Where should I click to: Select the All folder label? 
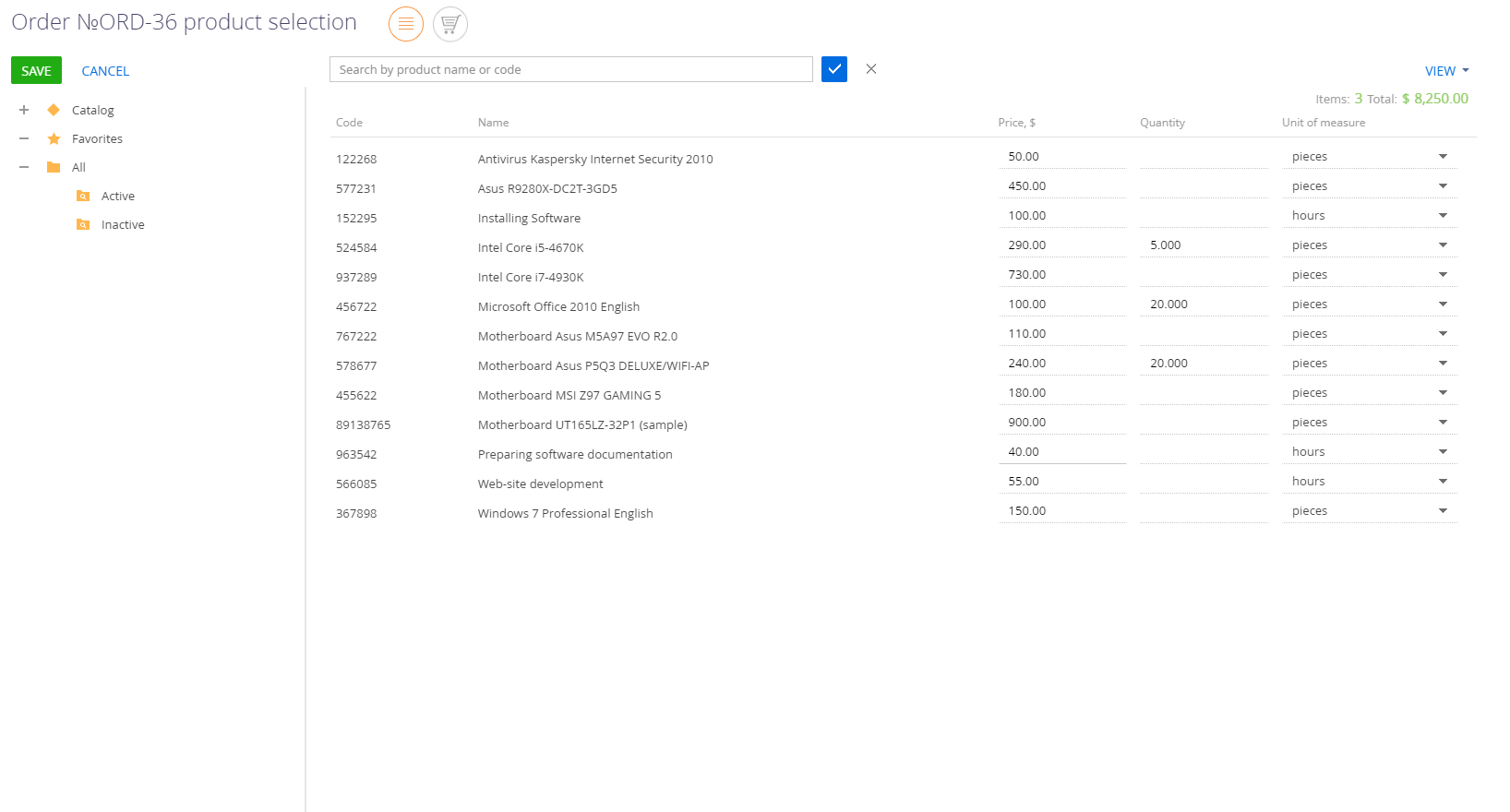[x=78, y=167]
